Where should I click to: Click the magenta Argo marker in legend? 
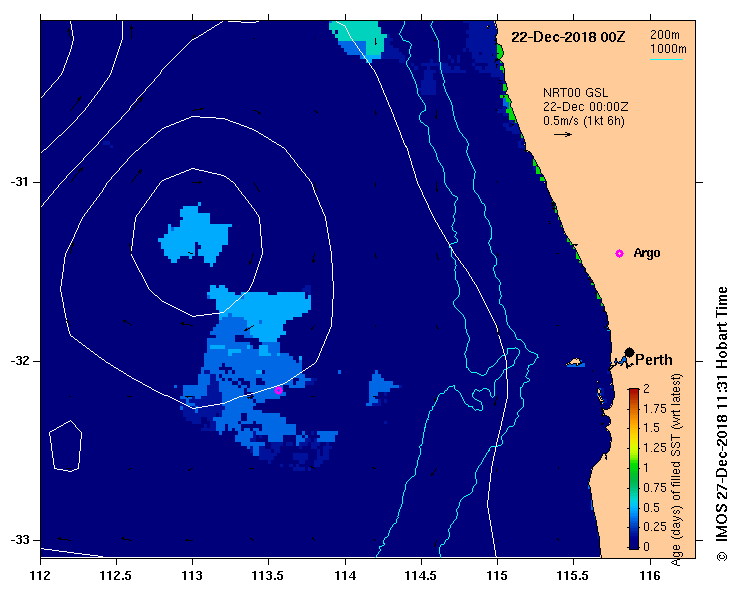[619, 254]
